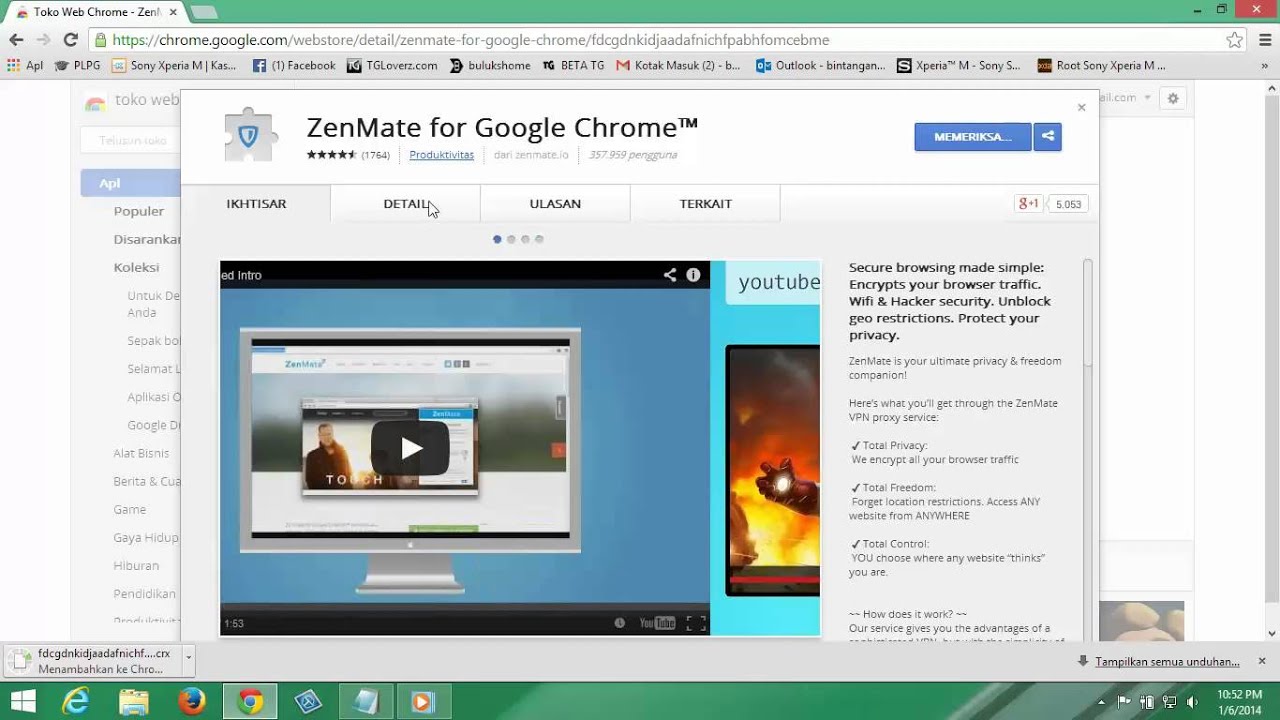Click the volume speaker tray icon
This screenshot has height=720, width=1280.
pyautogui.click(x=1192, y=702)
